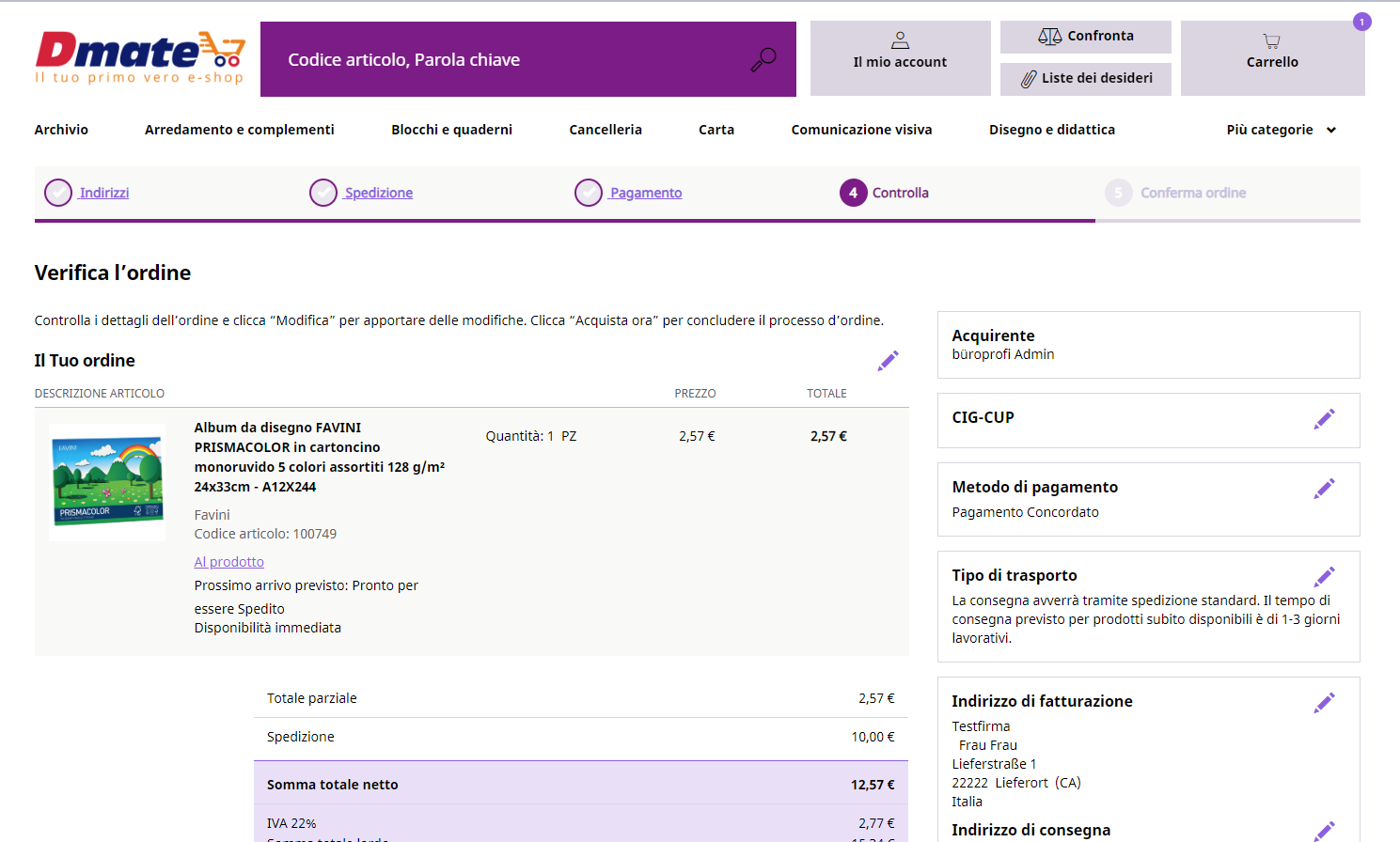This screenshot has height=842, width=1400.
Task: Open Disegno e didattica category
Action: click(1052, 130)
